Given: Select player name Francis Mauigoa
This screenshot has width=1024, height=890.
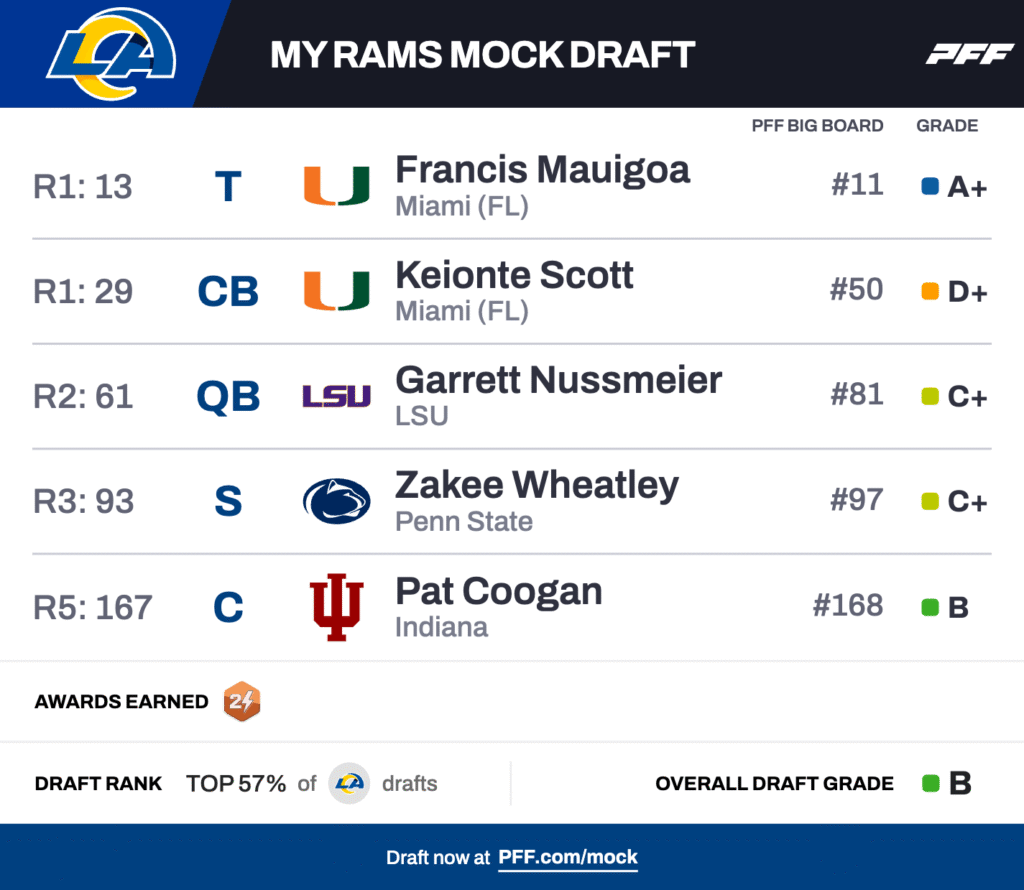Looking at the screenshot, I should pyautogui.click(x=542, y=170).
